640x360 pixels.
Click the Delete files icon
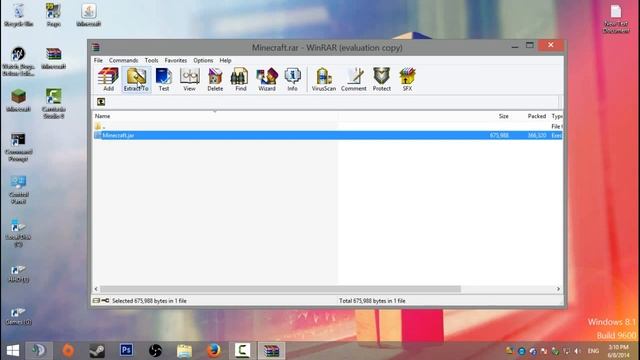tap(215, 79)
